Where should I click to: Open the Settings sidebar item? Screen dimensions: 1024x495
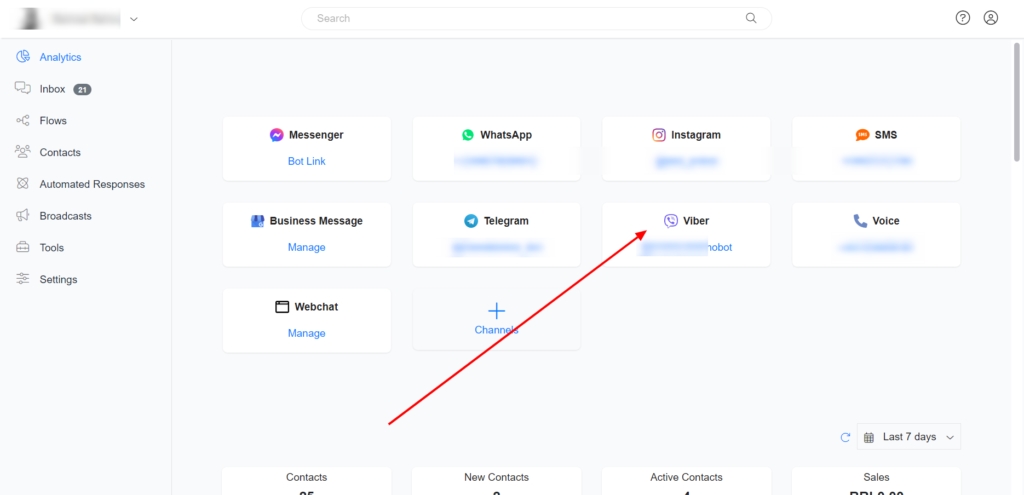click(x=58, y=280)
